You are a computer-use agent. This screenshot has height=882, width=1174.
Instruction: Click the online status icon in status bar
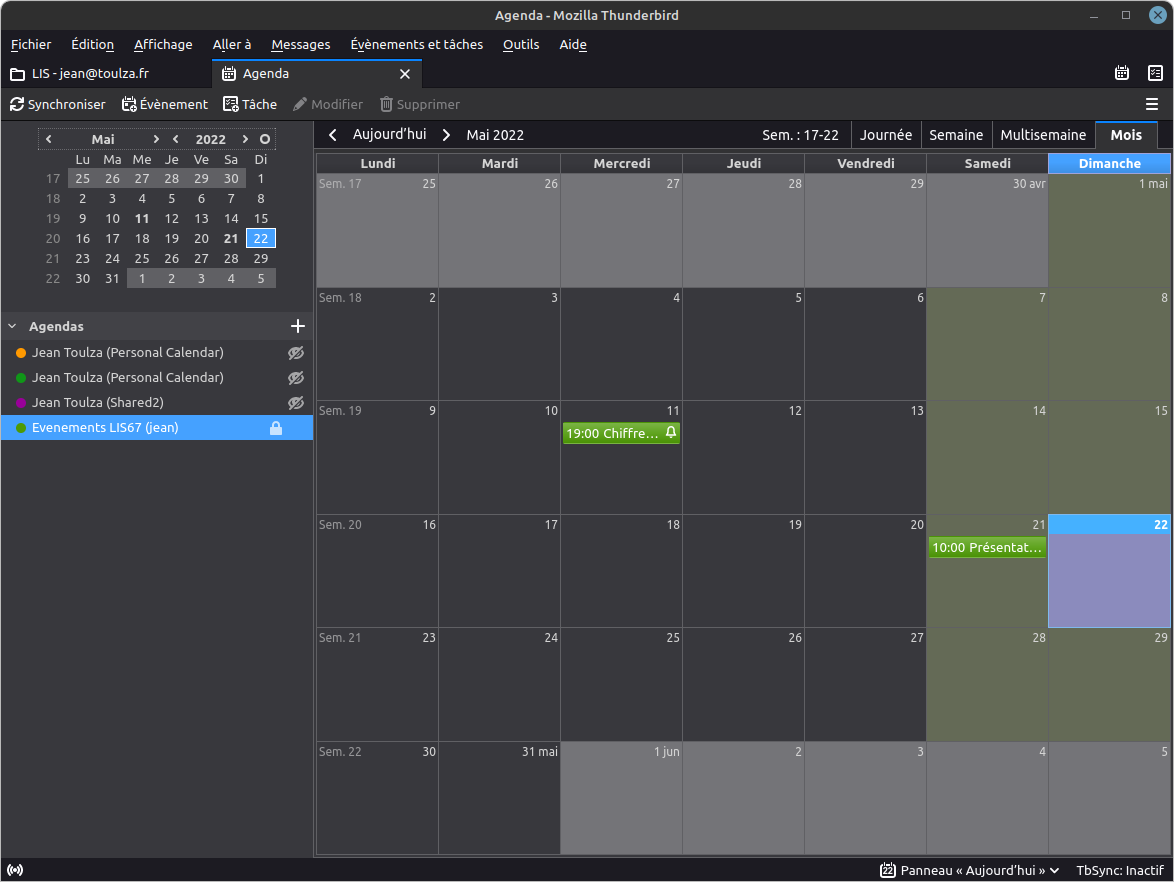pos(15,870)
